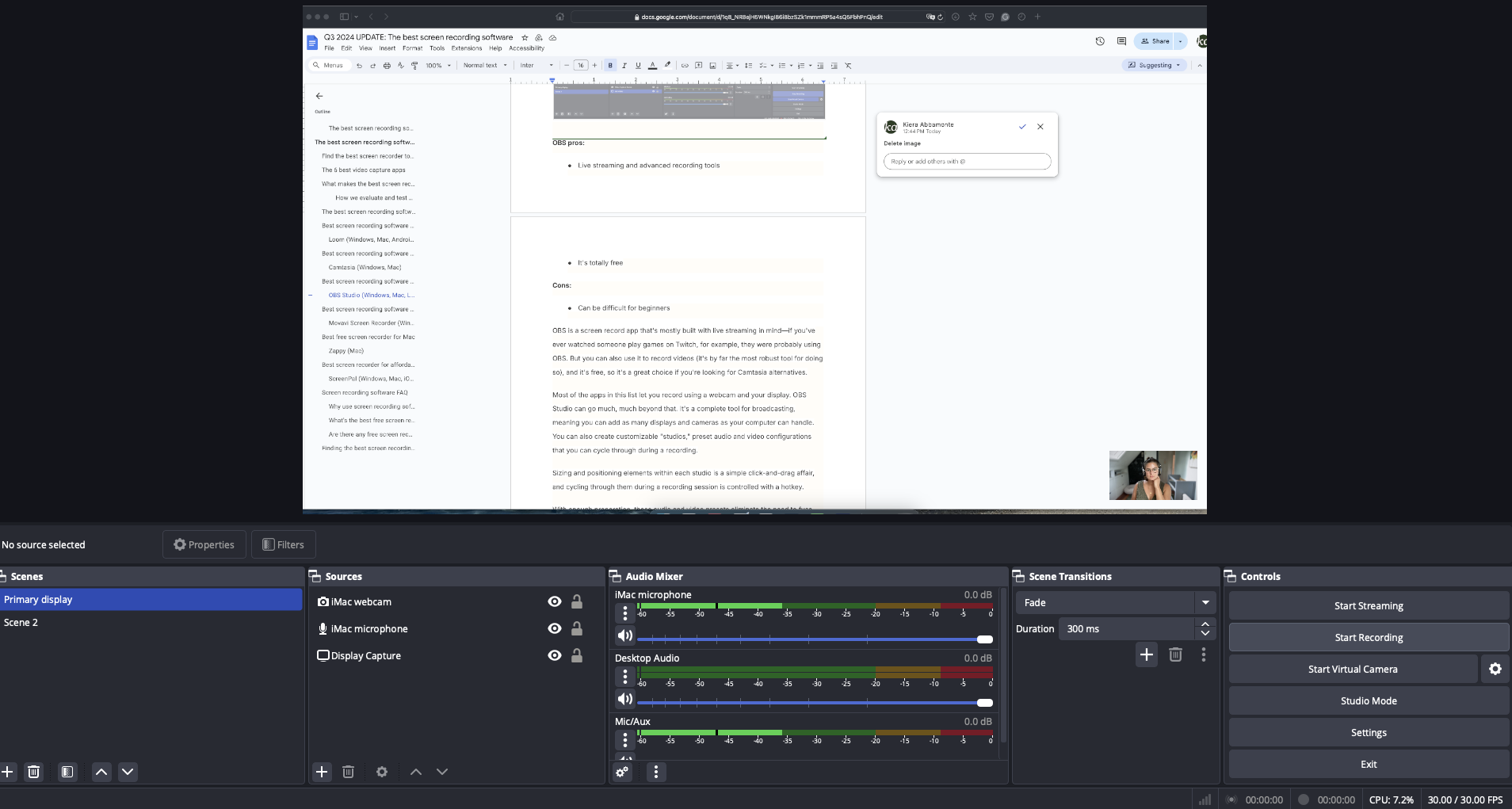Lock the iMac microphone source
The image size is (1512, 809).
pyautogui.click(x=577, y=628)
